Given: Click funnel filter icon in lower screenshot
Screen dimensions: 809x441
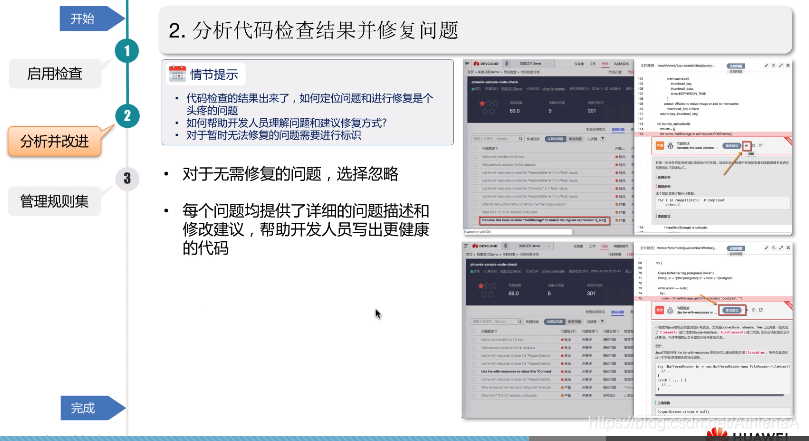Looking at the screenshot, I should (602, 321).
